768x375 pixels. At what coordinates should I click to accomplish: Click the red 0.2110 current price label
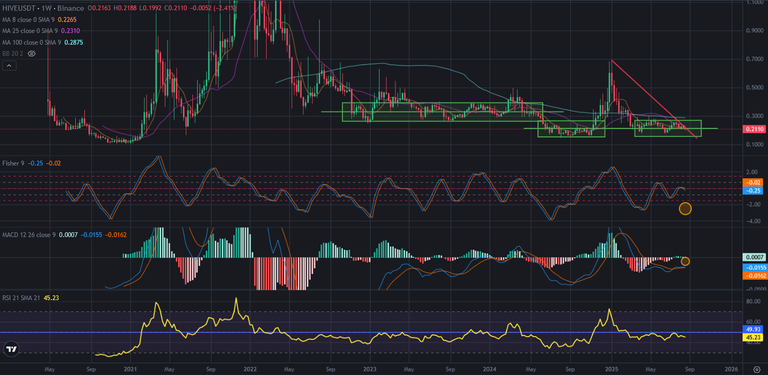(x=752, y=129)
